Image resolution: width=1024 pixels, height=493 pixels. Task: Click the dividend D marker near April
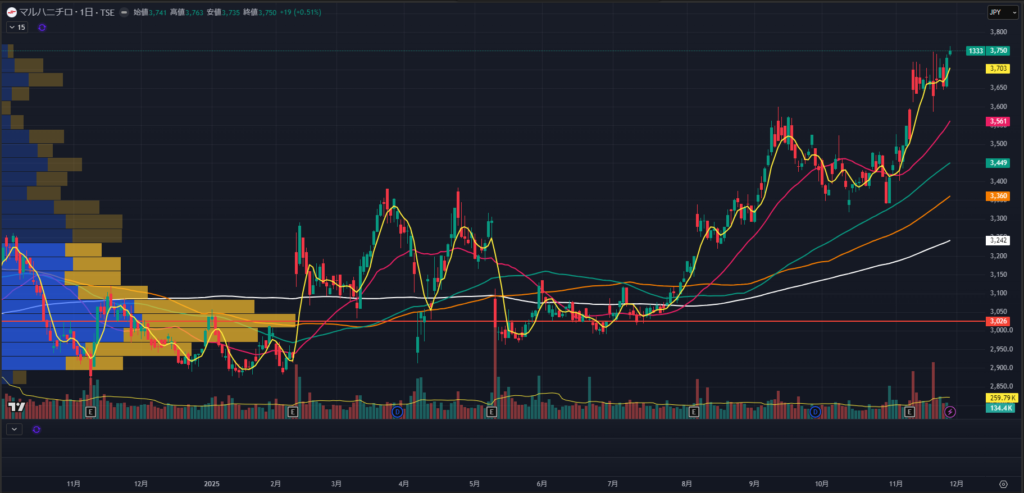coord(397,411)
